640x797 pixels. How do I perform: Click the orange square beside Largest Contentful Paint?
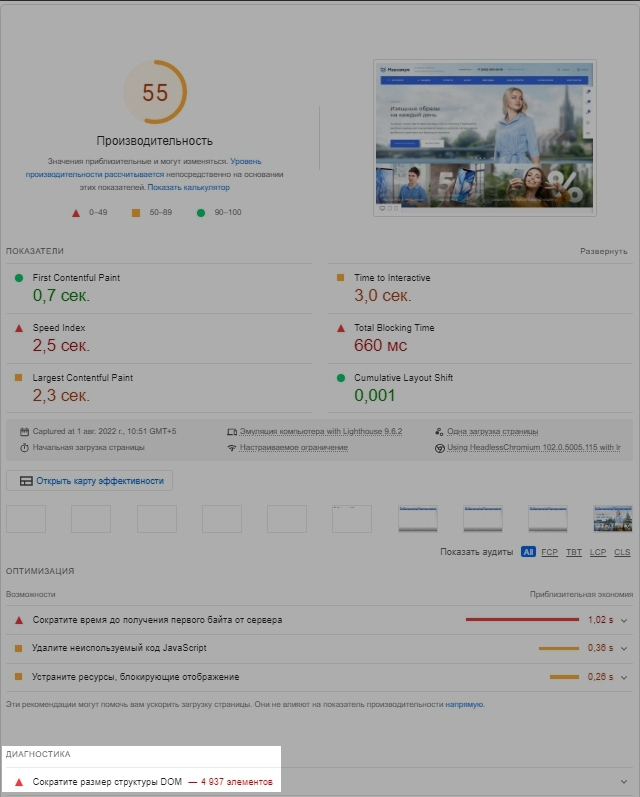click(18, 378)
